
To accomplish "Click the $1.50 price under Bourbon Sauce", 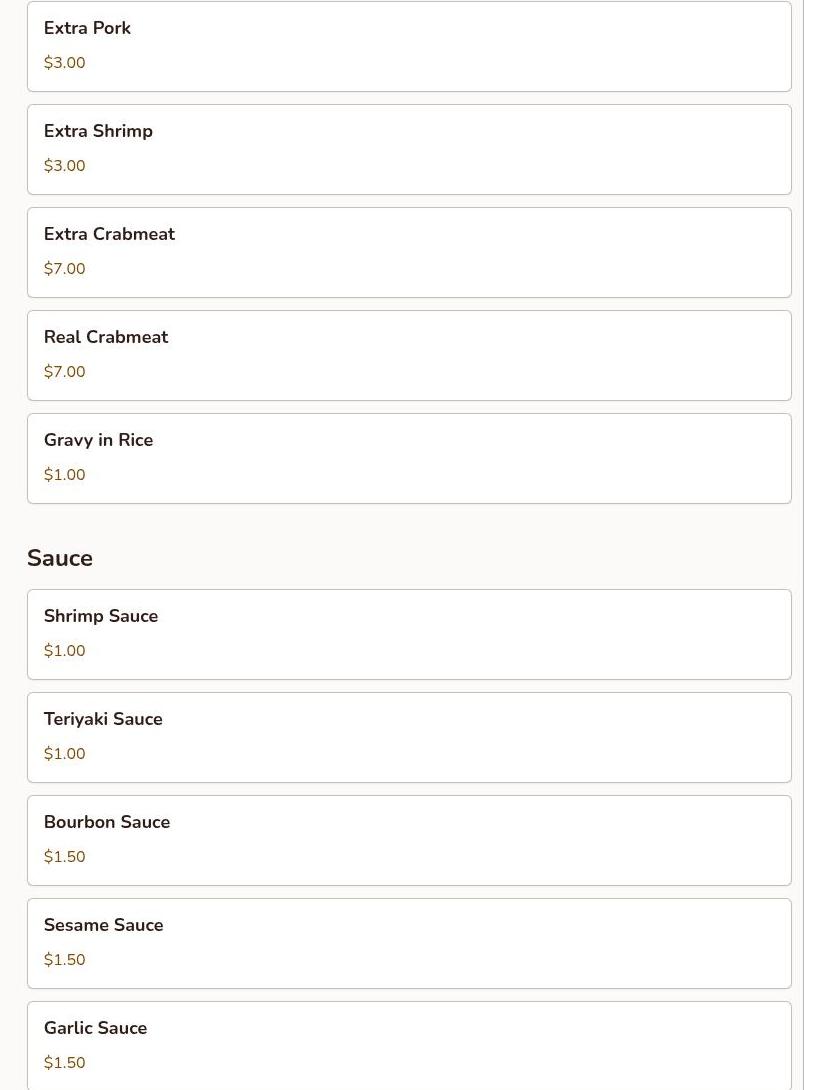I will pos(65,857).
